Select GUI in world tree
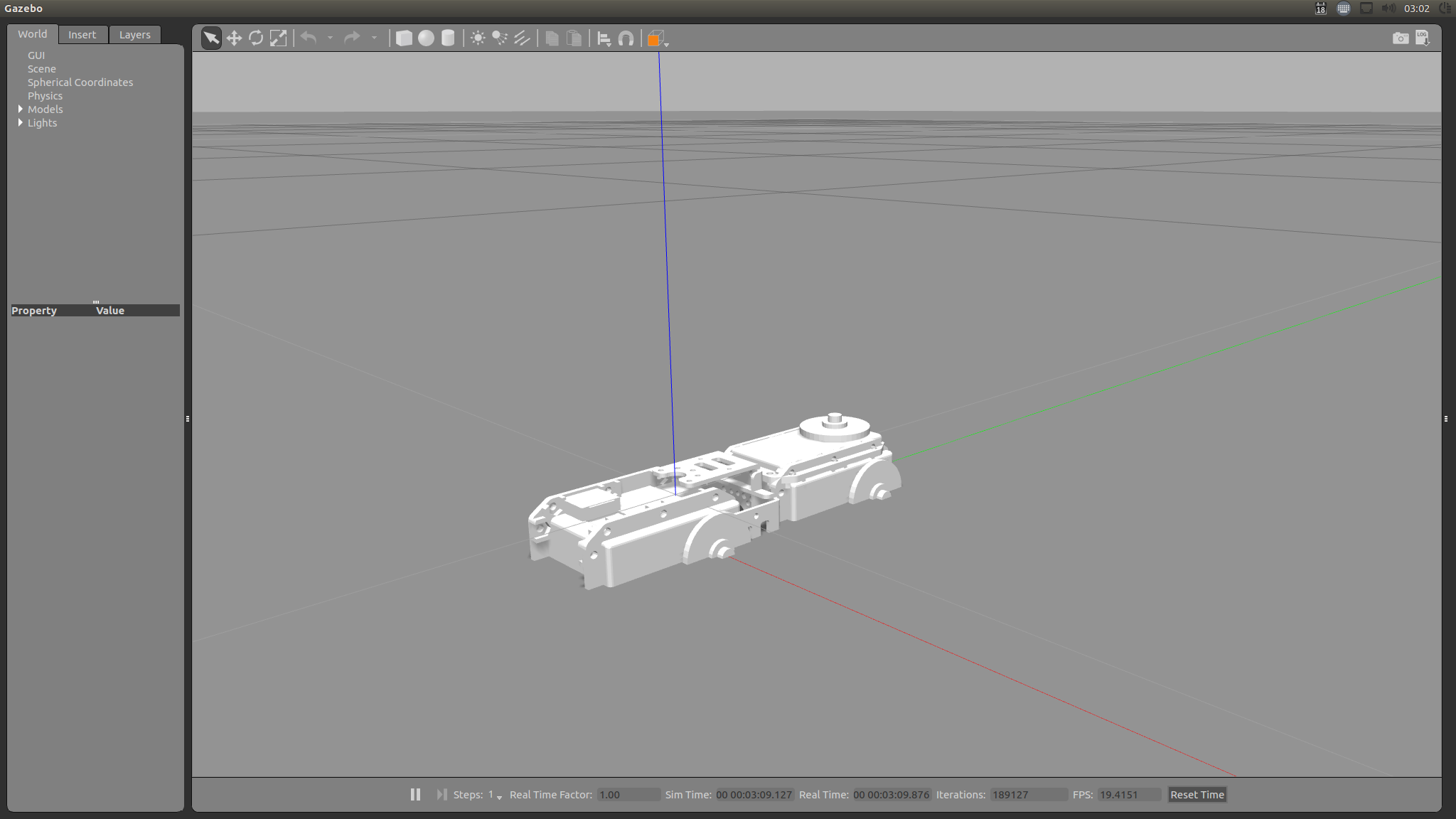The width and height of the screenshot is (1456, 819). click(36, 55)
